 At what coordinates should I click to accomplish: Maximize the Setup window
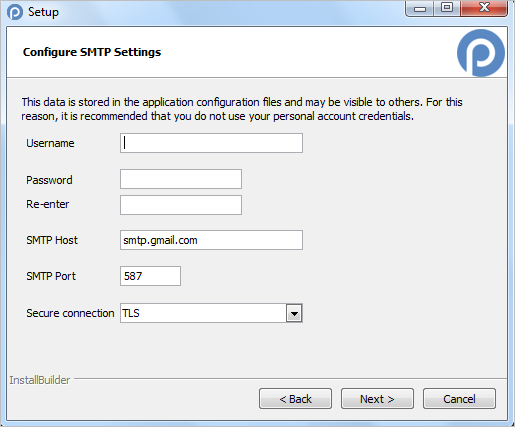(447, 8)
